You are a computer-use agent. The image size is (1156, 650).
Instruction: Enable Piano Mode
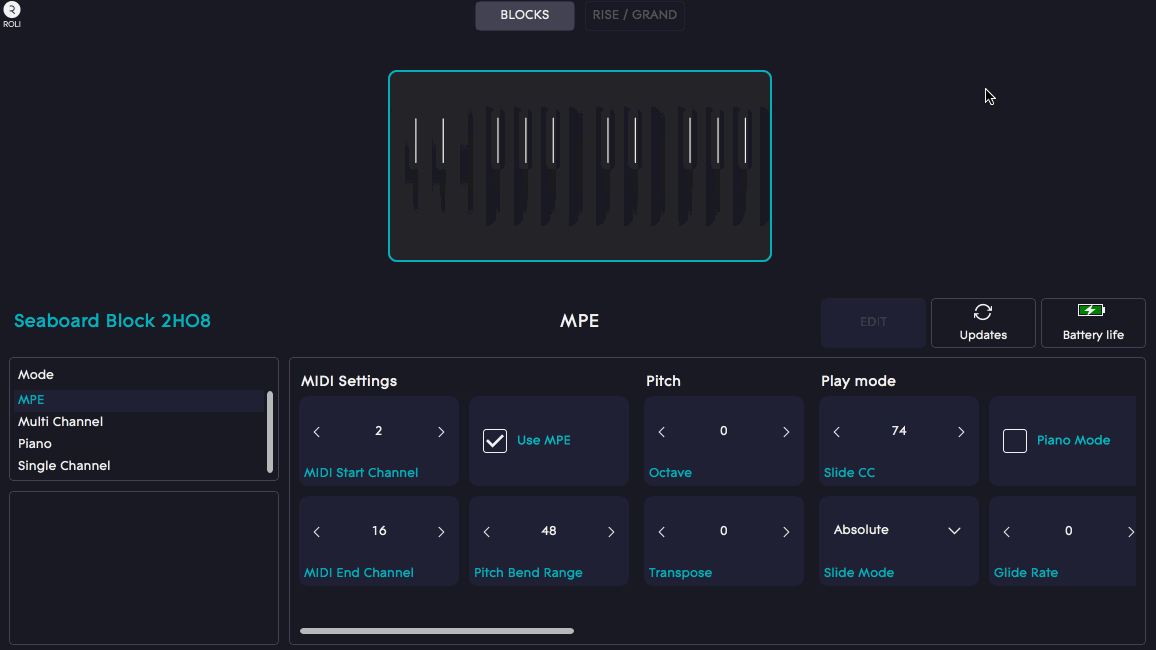pyautogui.click(x=1017, y=439)
